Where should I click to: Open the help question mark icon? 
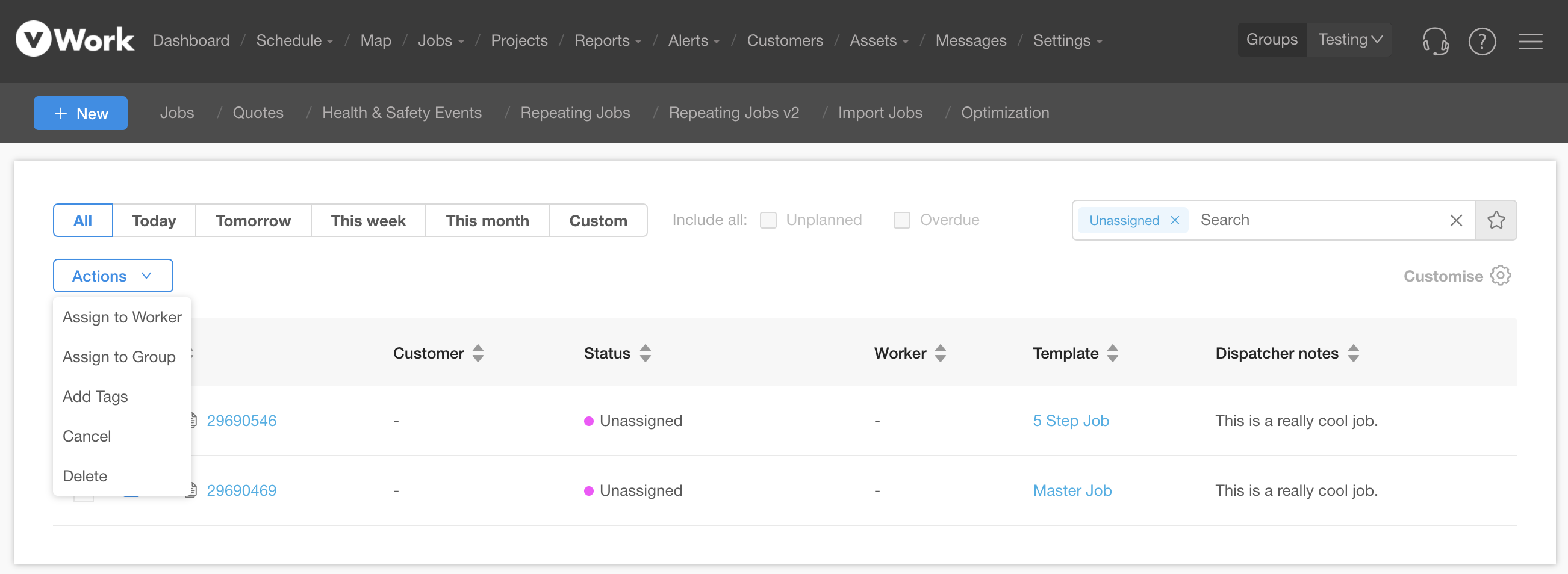[1481, 41]
